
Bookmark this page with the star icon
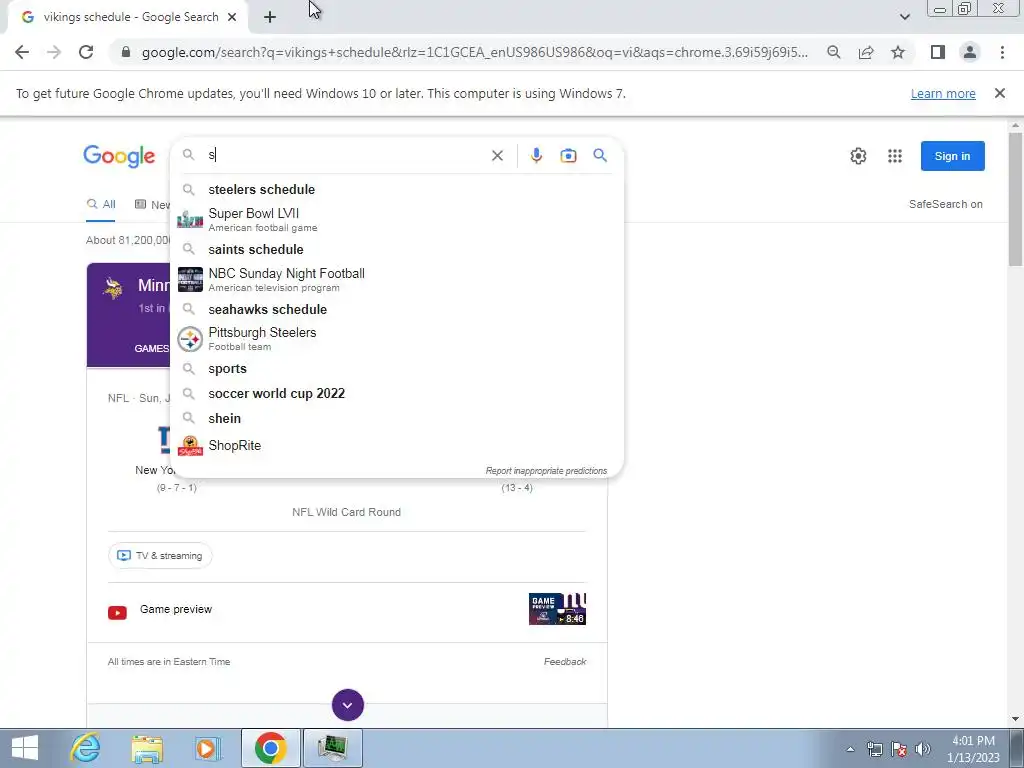coord(898,52)
